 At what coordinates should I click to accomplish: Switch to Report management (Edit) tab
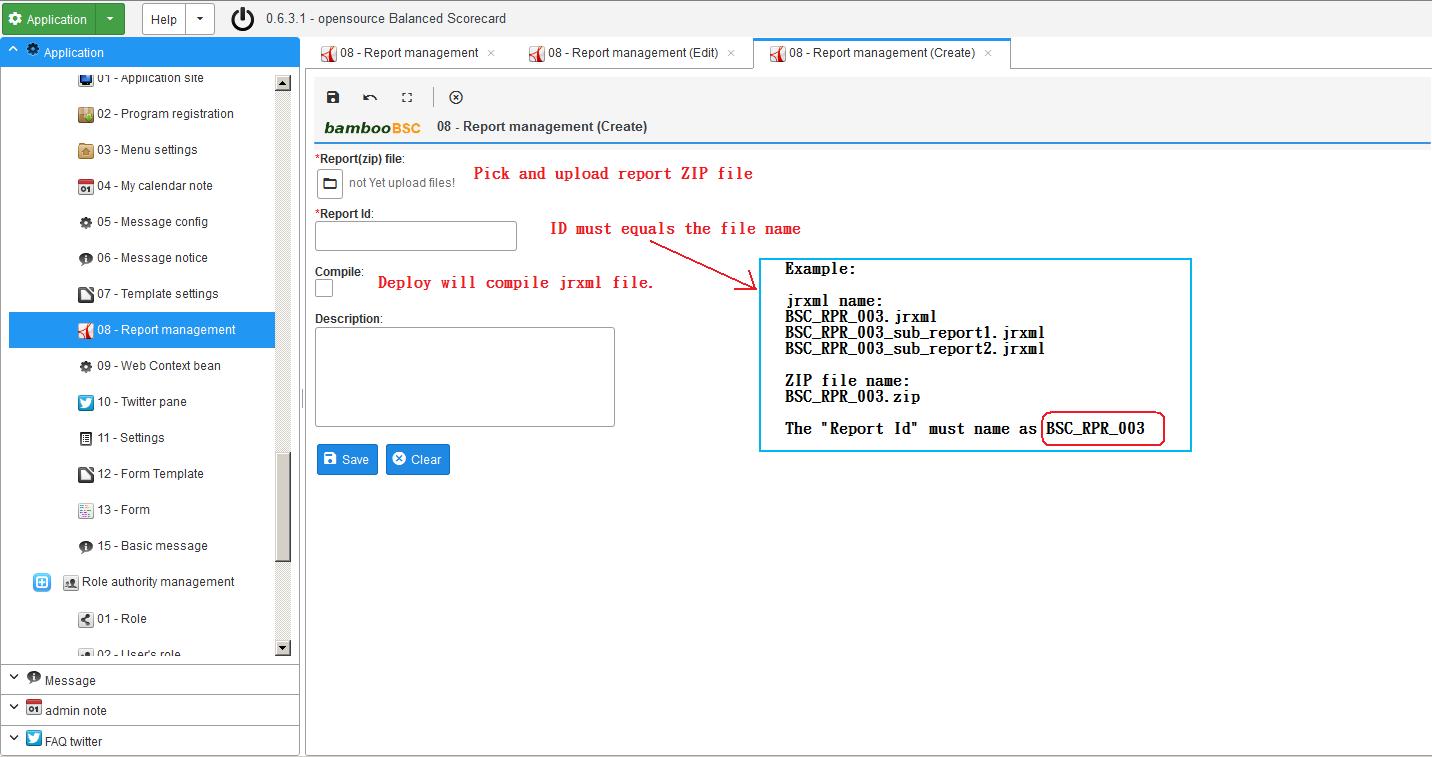point(632,53)
